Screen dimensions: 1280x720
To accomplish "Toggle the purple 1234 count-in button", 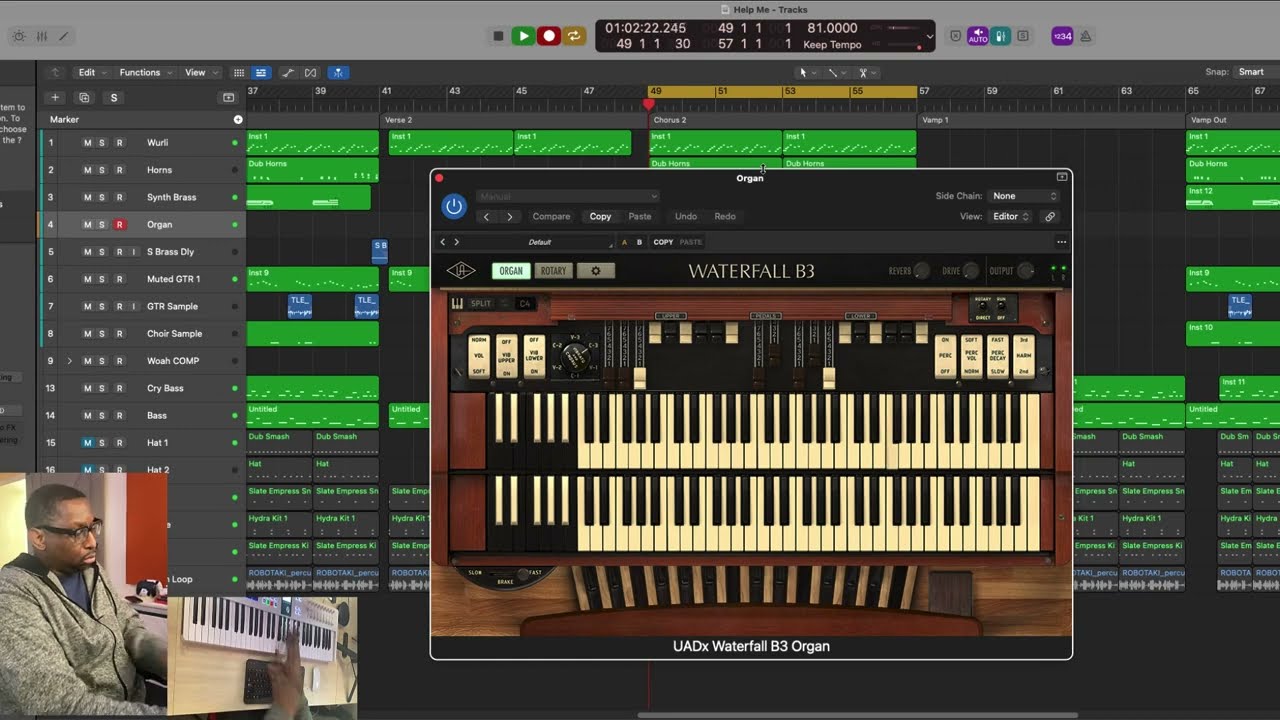I will [1062, 36].
